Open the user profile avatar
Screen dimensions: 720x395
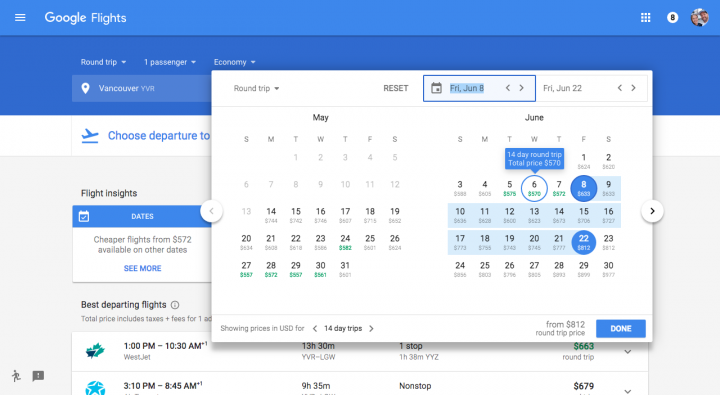699,17
